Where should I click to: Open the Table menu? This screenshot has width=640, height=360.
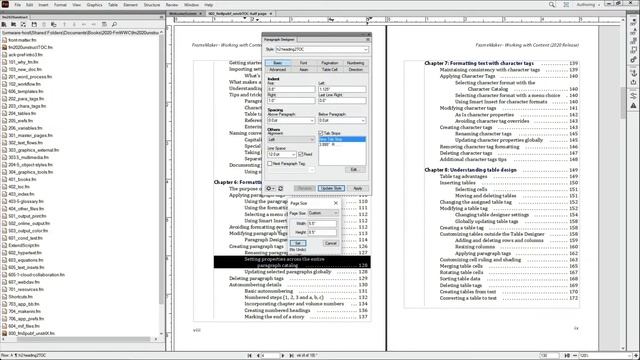click(113, 5)
